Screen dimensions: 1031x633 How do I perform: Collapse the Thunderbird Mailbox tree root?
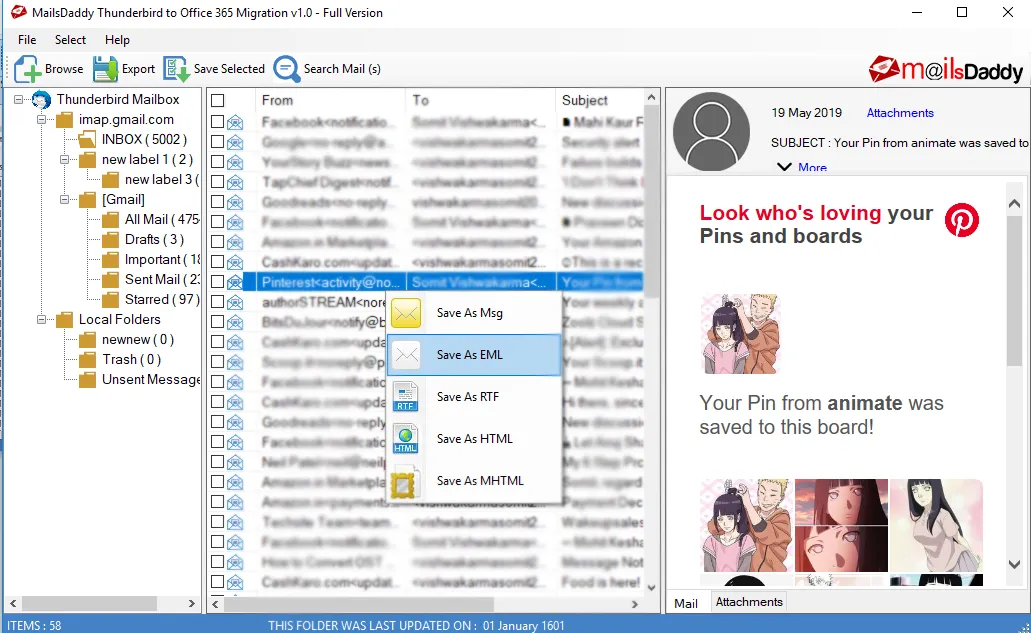[x=18, y=100]
